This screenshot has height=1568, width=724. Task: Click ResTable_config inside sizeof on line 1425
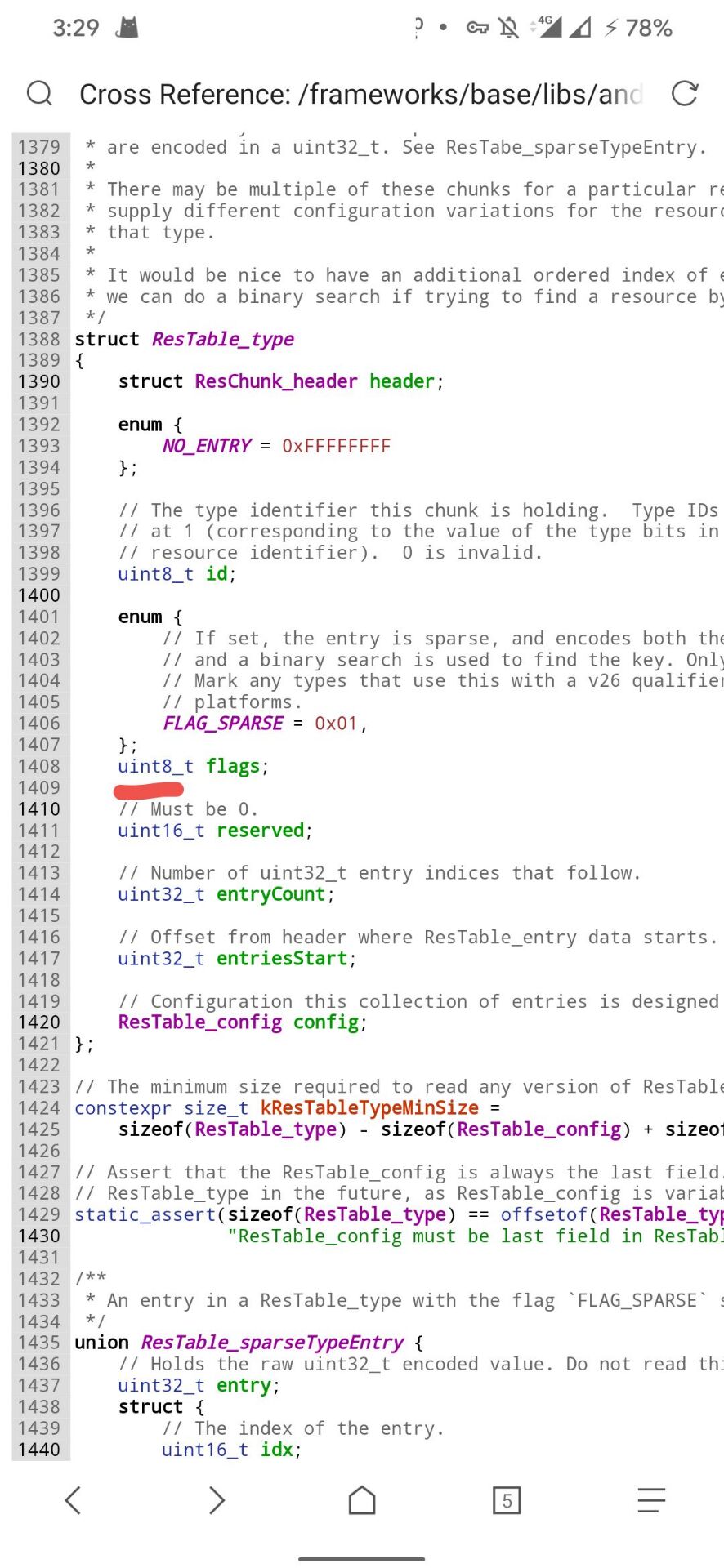point(539,1129)
